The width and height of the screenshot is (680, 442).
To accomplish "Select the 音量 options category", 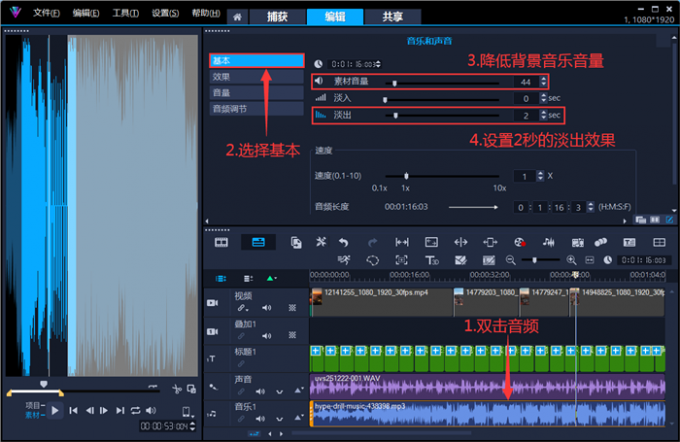I will coord(257,93).
